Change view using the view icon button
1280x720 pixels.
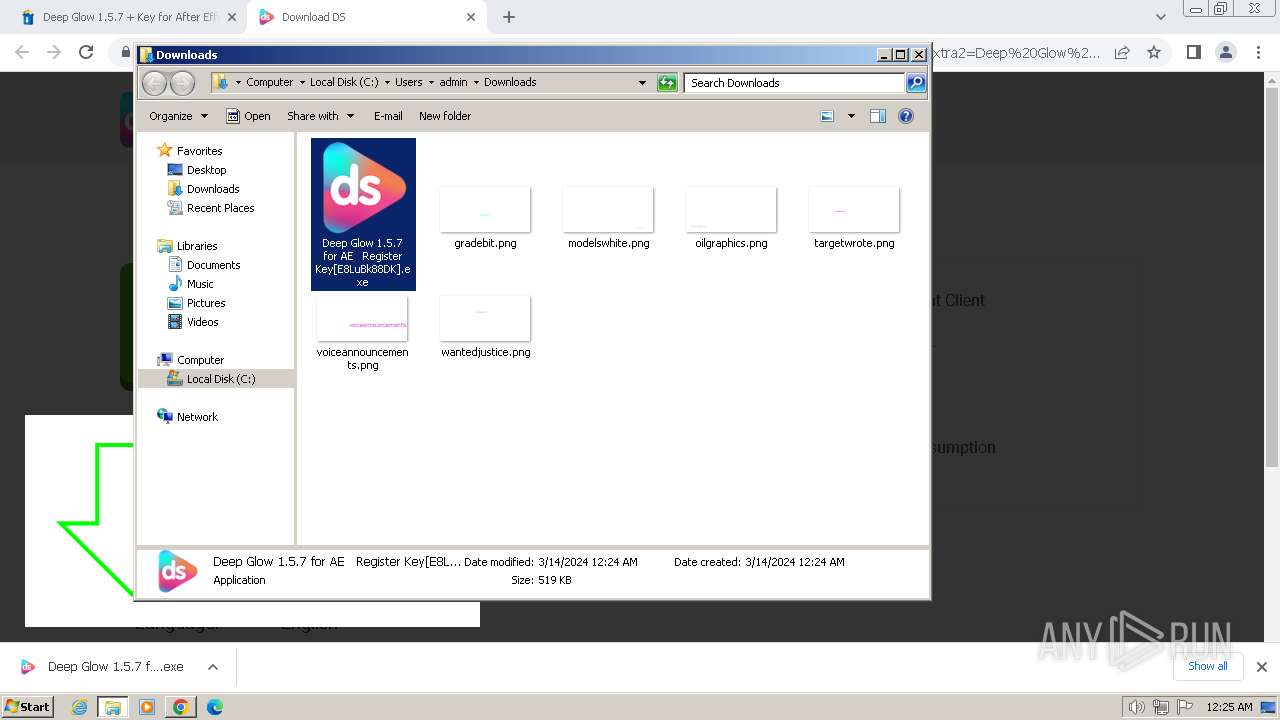827,116
